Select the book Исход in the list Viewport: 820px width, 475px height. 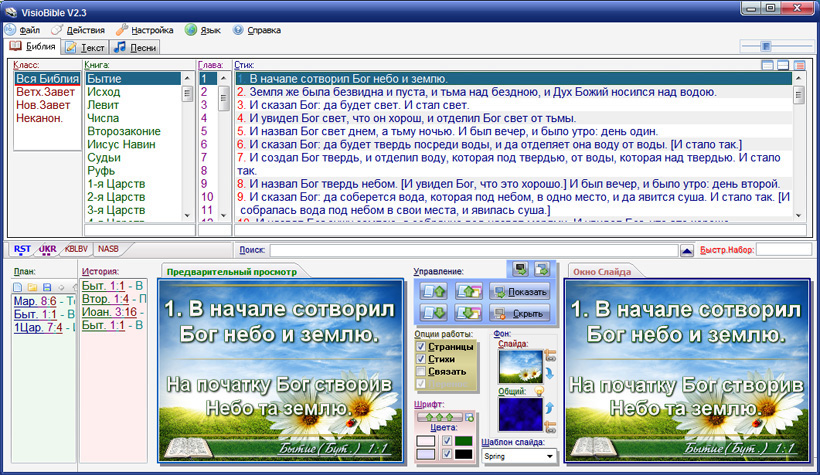pos(104,92)
